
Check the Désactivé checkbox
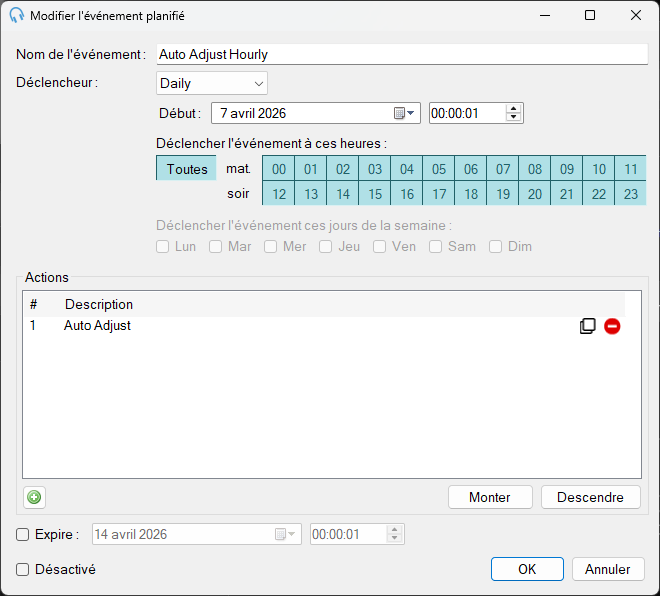click(22, 569)
